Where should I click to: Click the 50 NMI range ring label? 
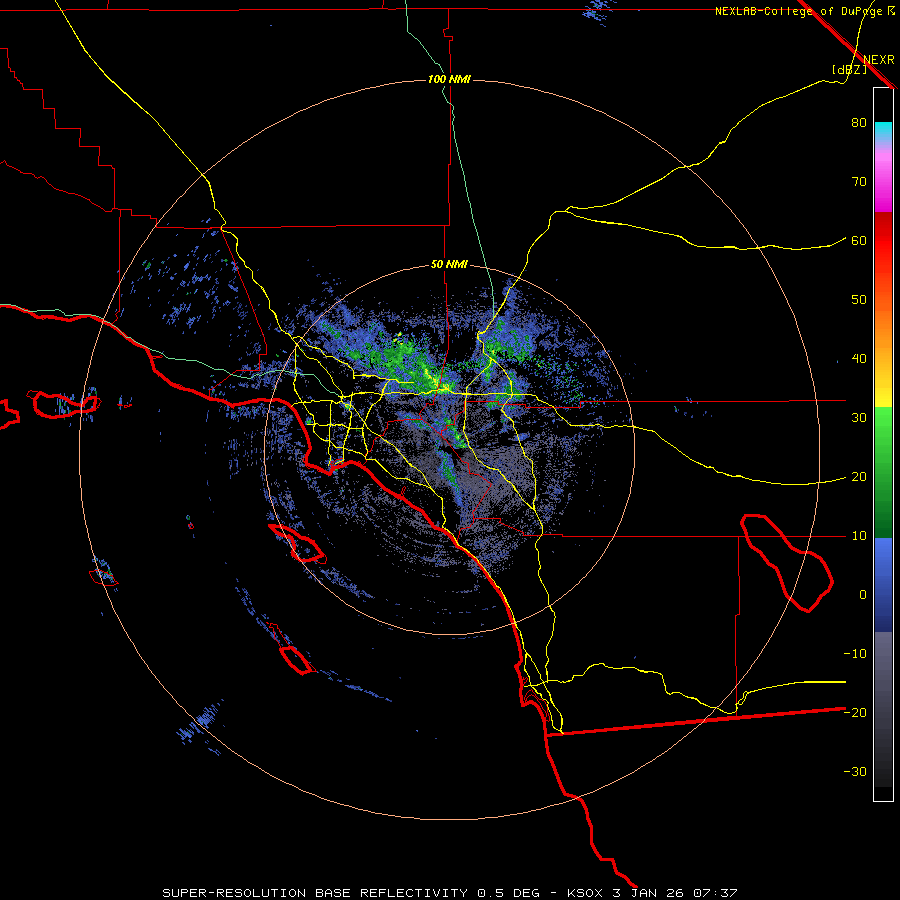click(x=449, y=265)
